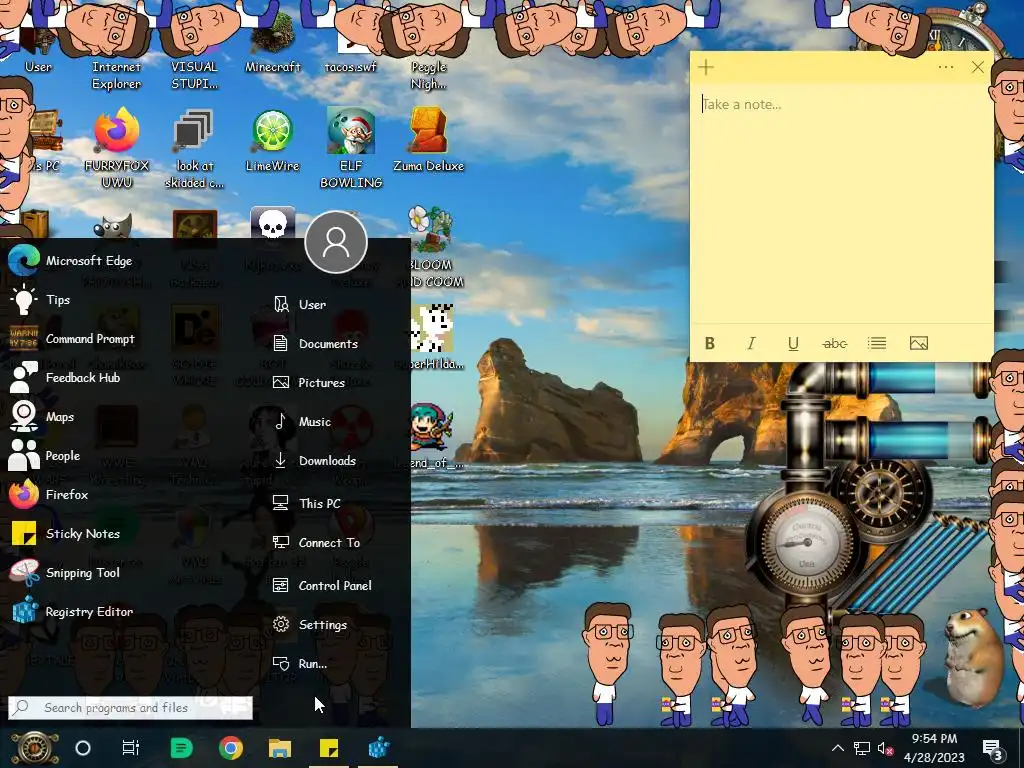Screen dimensions: 1024x768
Task: Open Command Prompt in start menu
Action: (72, 338)
